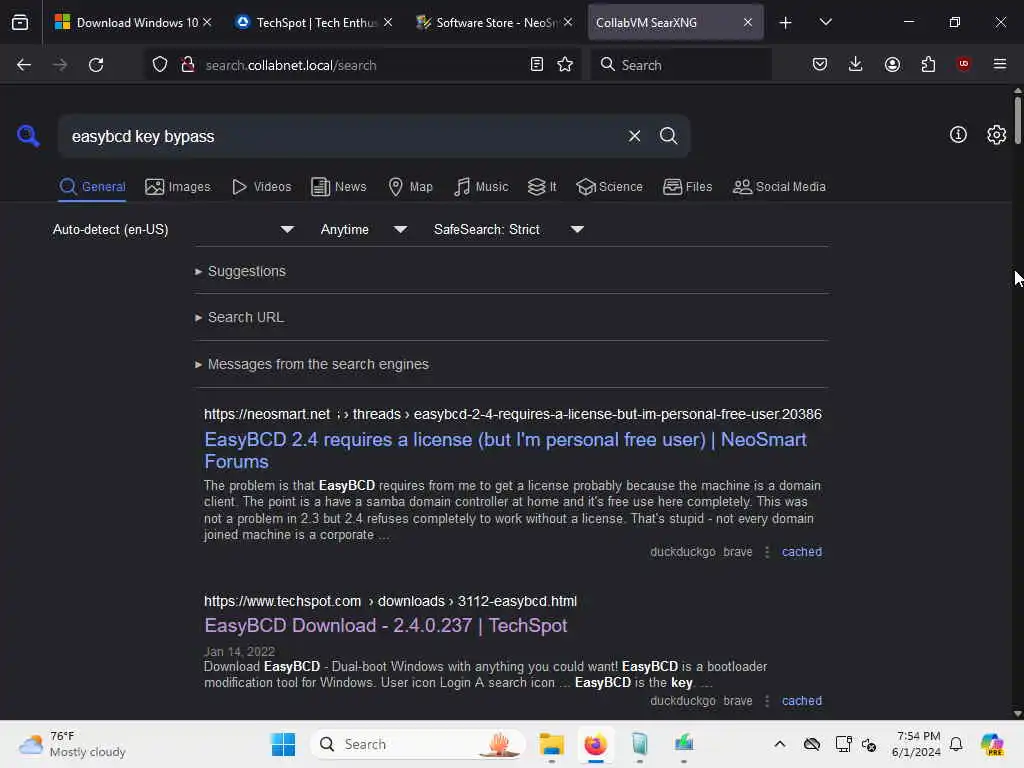Open engine options menu for TechSpot result
The image size is (1024, 768).
(767, 701)
